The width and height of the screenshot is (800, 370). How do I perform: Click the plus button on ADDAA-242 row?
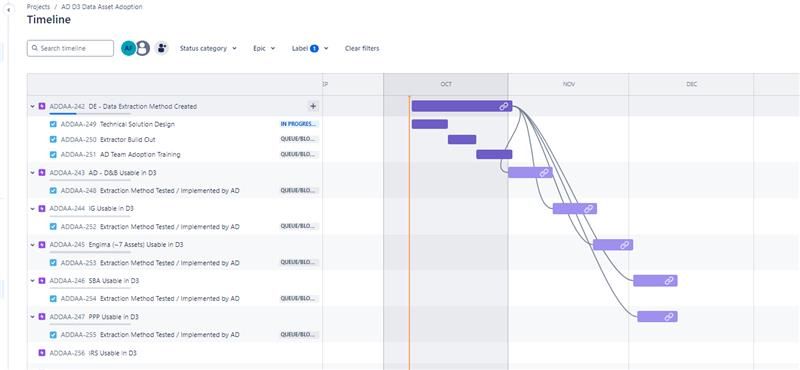pyautogui.click(x=313, y=106)
